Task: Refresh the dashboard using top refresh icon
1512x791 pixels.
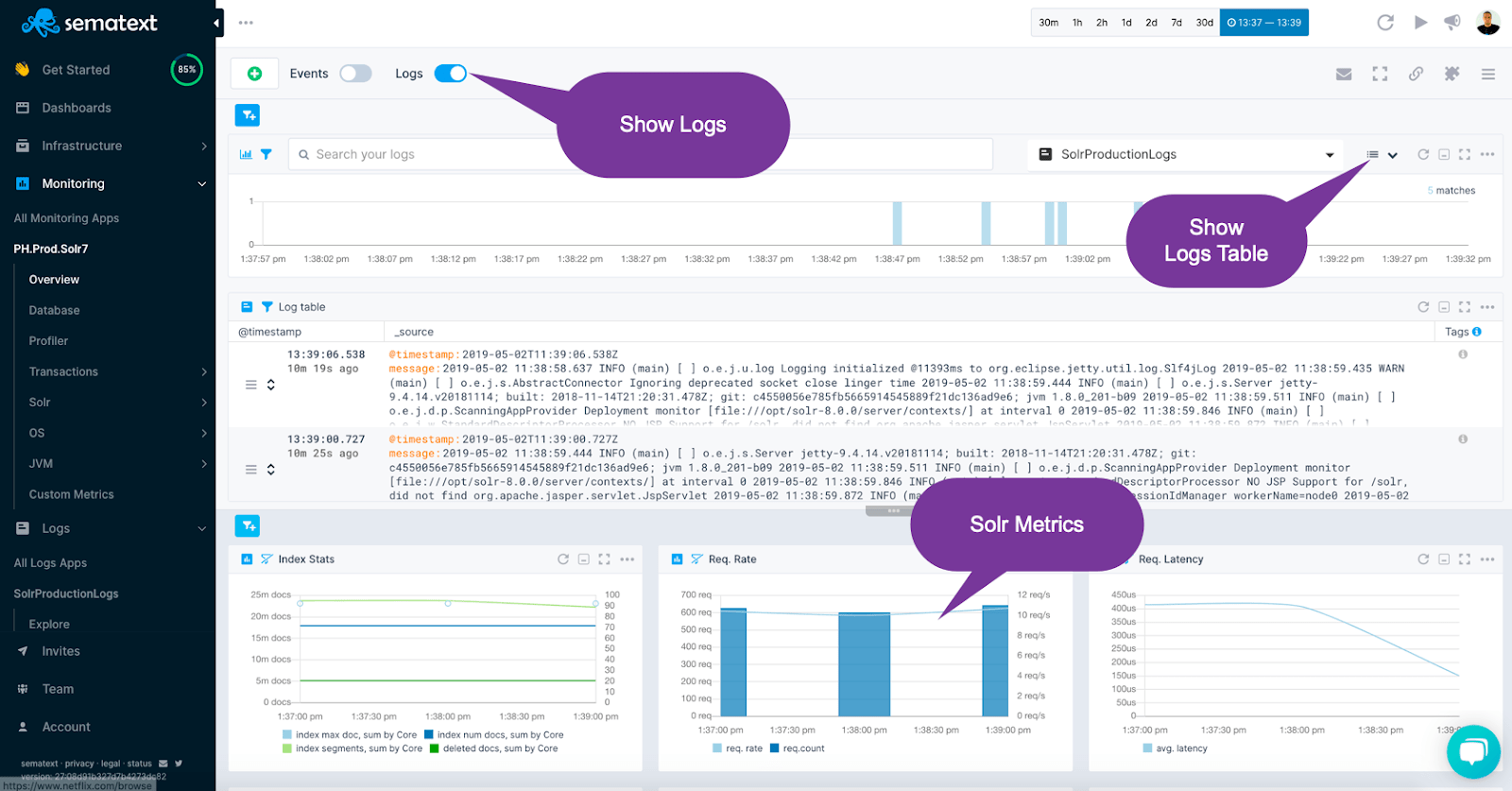Action: (1385, 23)
